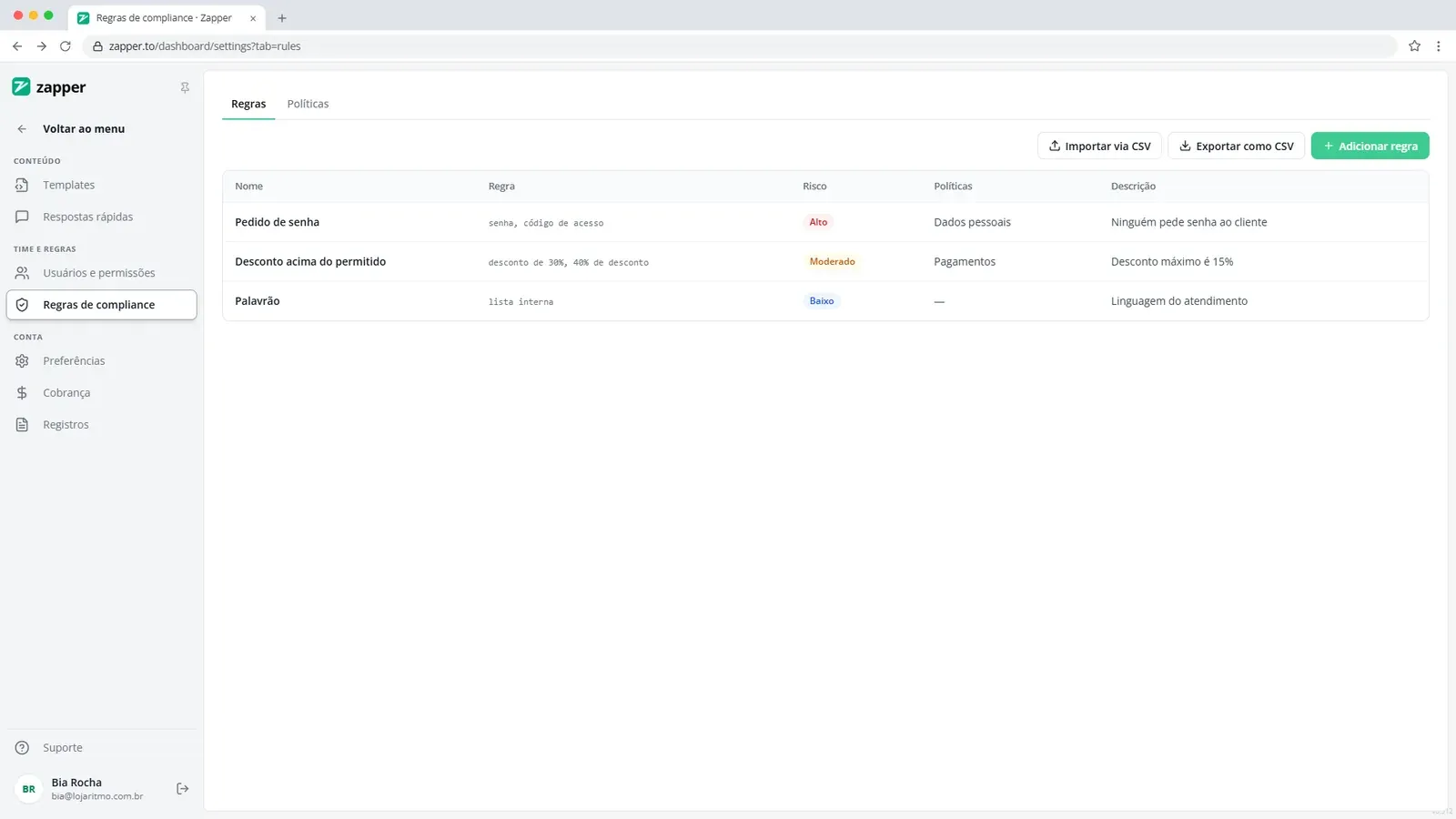Open the browser three-dot menu

(1438, 45)
